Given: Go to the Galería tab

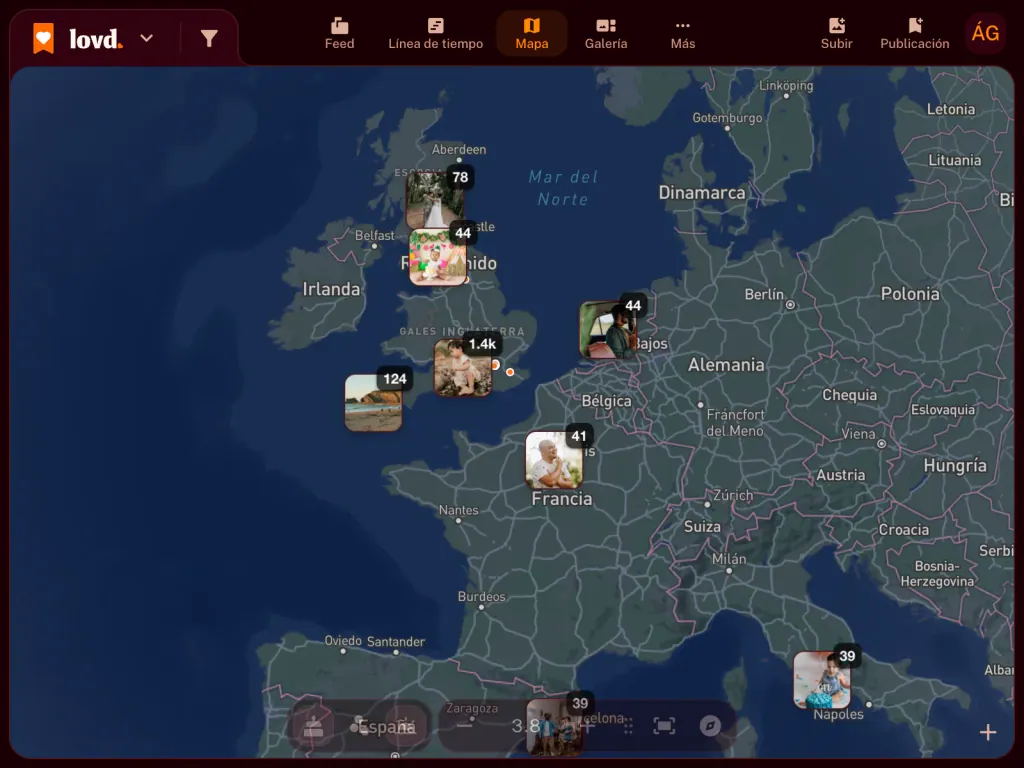Looking at the screenshot, I should pos(605,34).
